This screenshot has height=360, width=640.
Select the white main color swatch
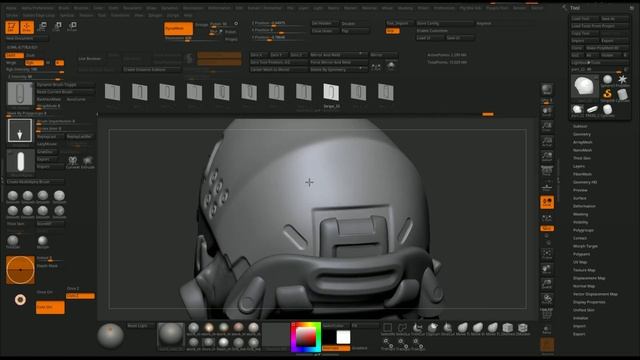point(343,337)
